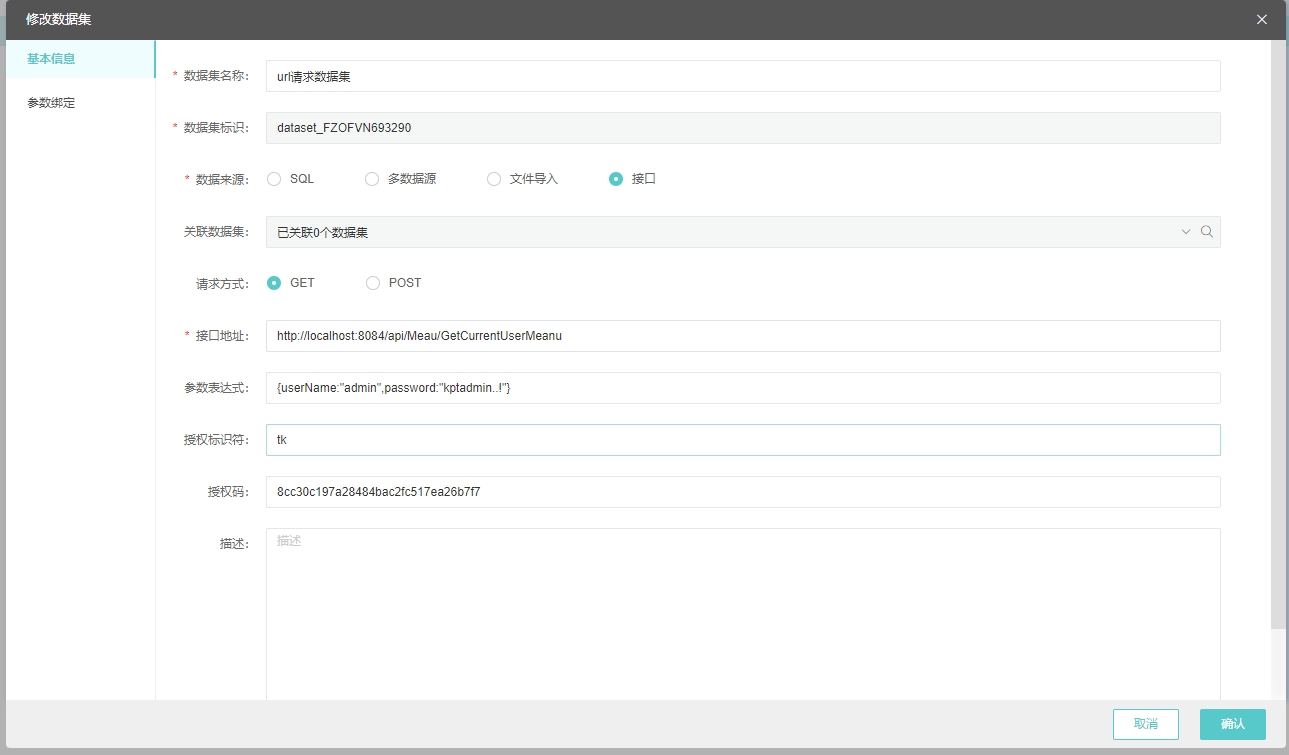Click the 数据集名称 input field
The width and height of the screenshot is (1289, 755).
(743, 76)
